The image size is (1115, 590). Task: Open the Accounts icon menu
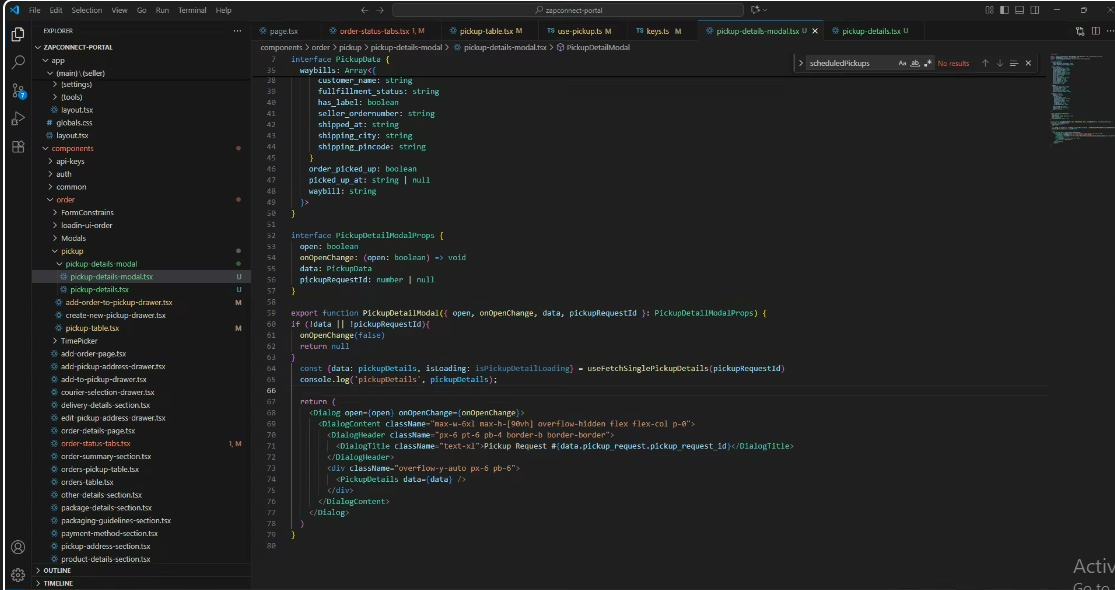click(x=17, y=547)
